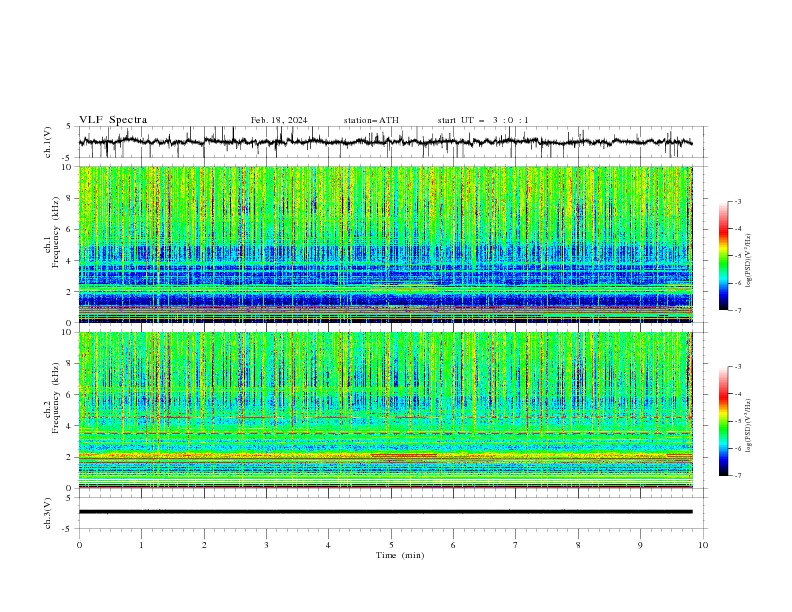The height and width of the screenshot is (612, 792).
Task: Click the time axis tick label '1'
Action: point(141,545)
